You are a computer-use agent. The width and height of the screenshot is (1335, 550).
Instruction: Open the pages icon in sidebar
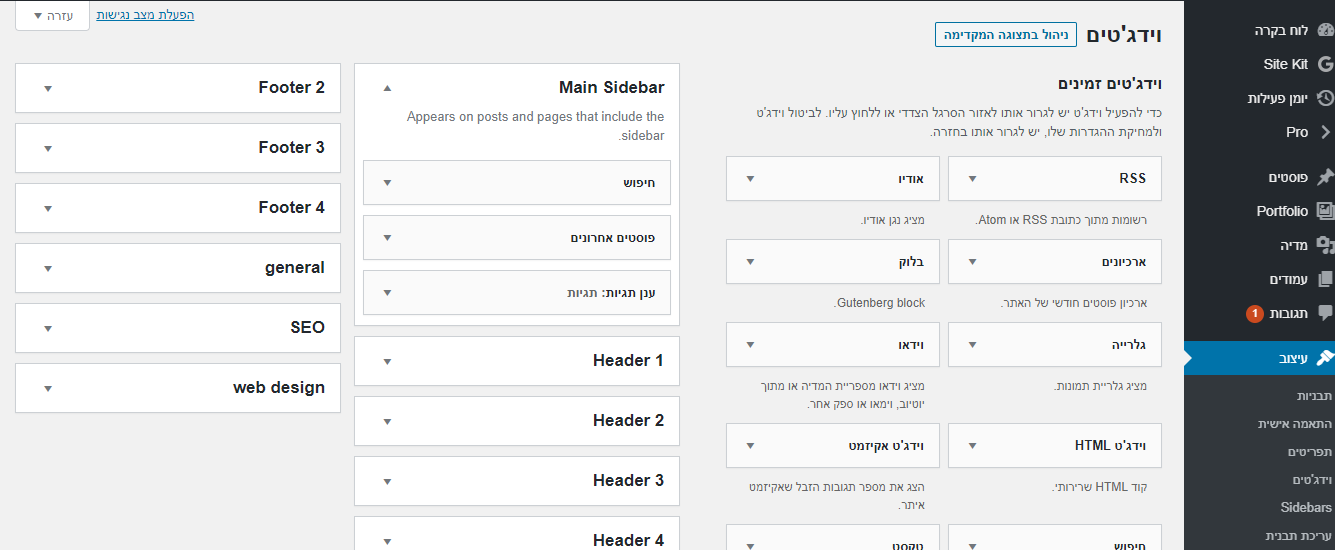(x=1325, y=279)
